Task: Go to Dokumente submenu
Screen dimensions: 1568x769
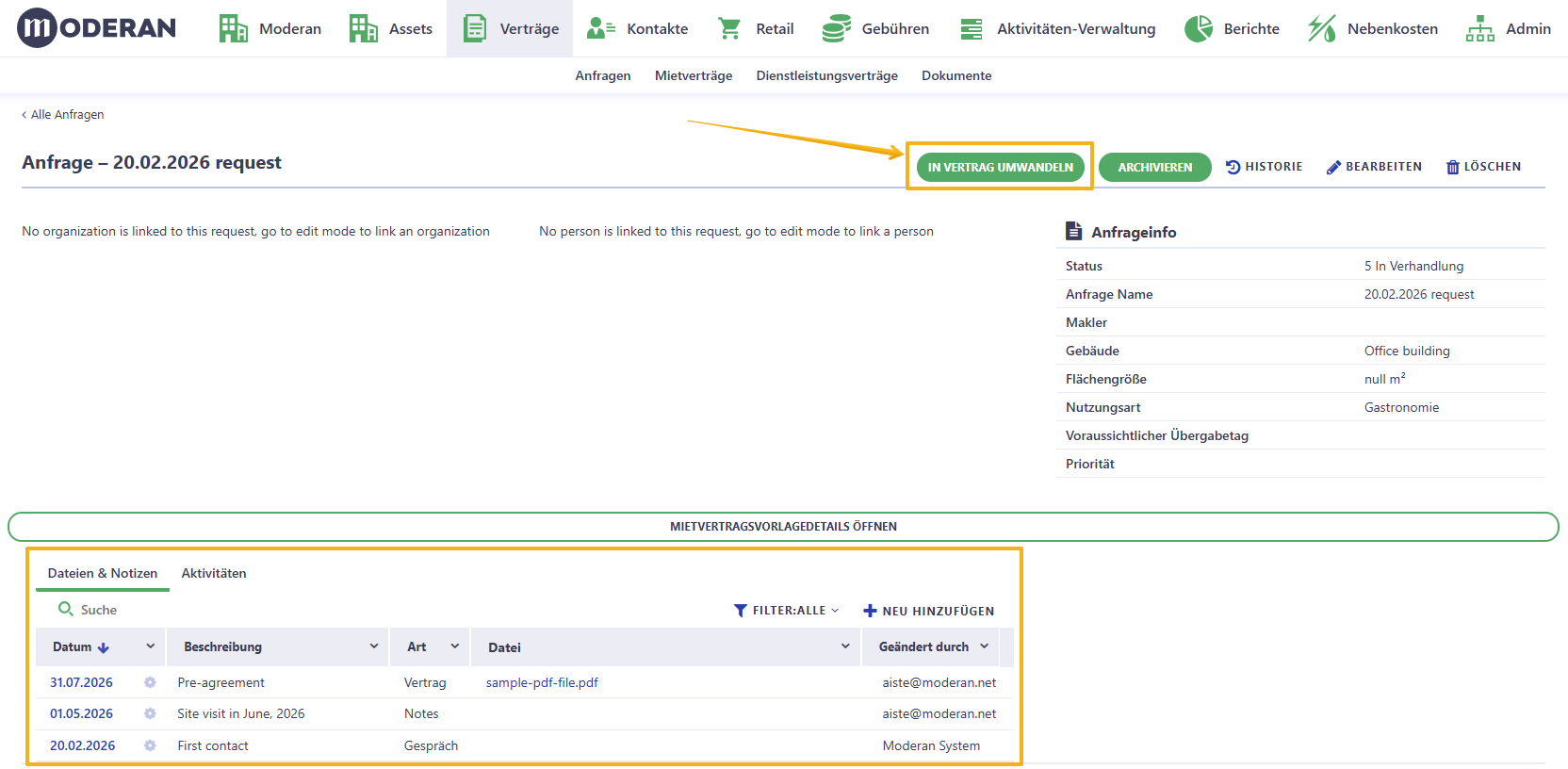Action: tap(956, 75)
